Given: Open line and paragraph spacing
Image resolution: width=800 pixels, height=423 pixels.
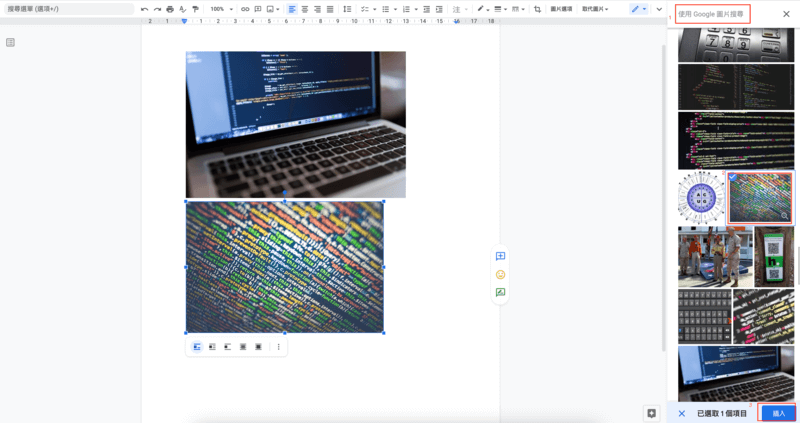Looking at the screenshot, I should [x=347, y=9].
